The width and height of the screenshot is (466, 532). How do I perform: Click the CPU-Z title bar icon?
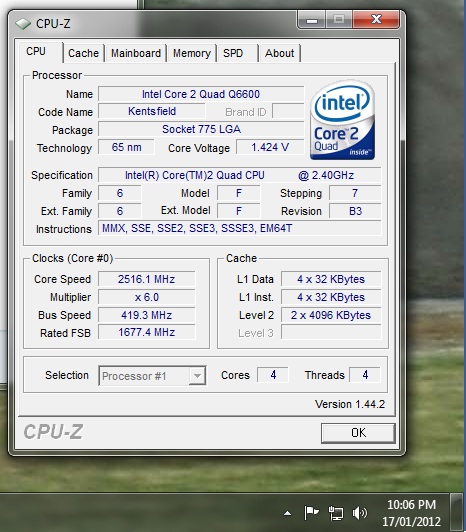pyautogui.click(x=23, y=24)
